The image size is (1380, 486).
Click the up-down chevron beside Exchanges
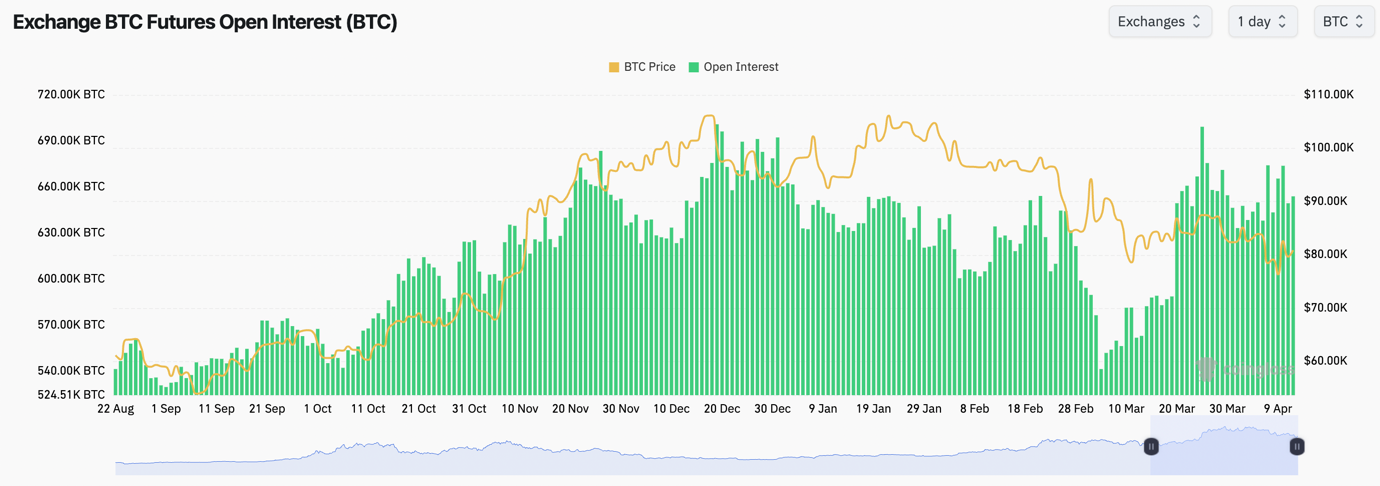1196,21
